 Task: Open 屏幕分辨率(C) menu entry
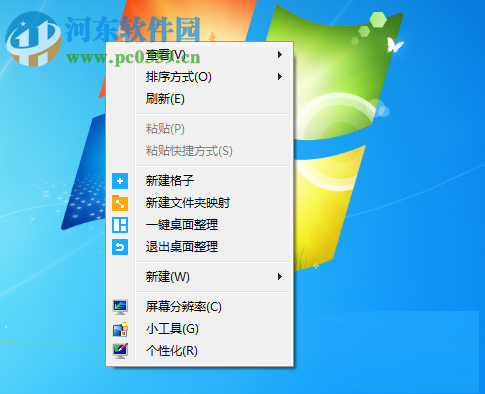200,307
